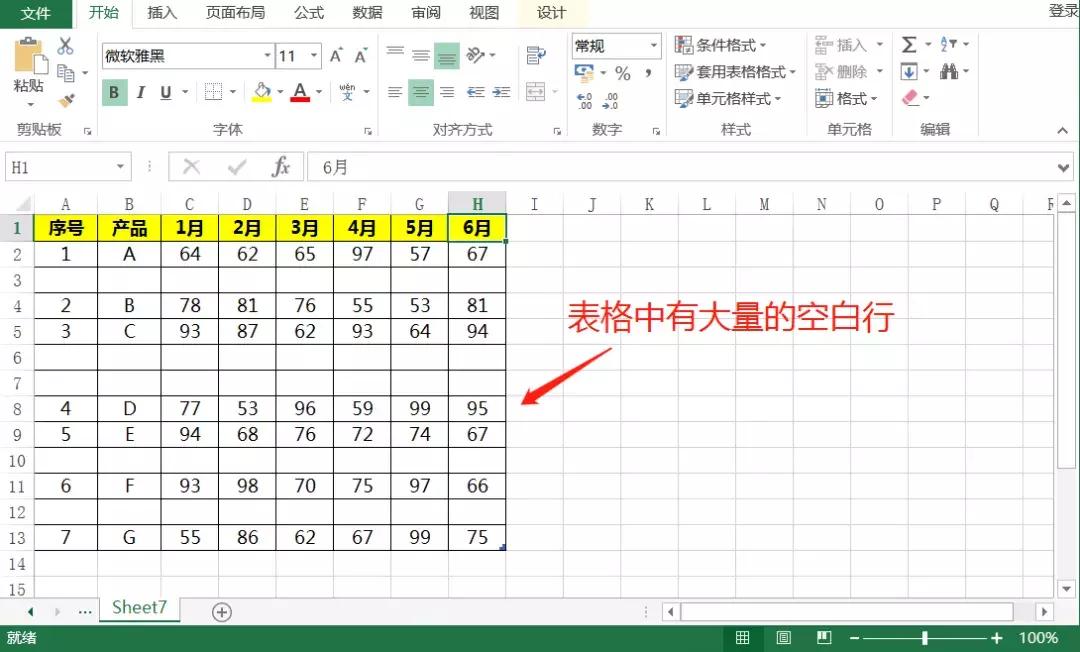Open the font name dropdown
This screenshot has width=1080, height=652.
click(266, 56)
